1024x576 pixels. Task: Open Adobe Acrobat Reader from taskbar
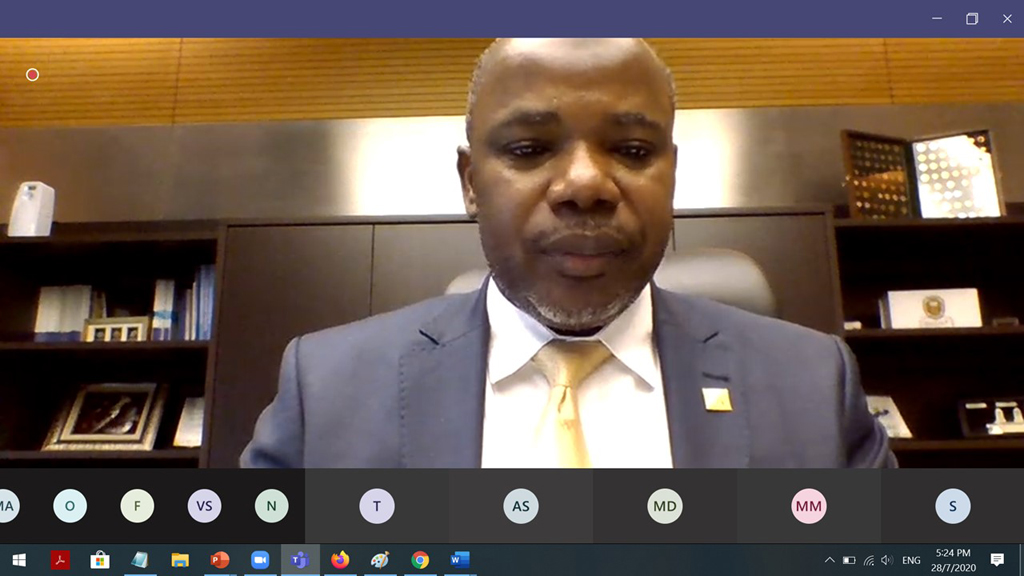click(x=60, y=560)
